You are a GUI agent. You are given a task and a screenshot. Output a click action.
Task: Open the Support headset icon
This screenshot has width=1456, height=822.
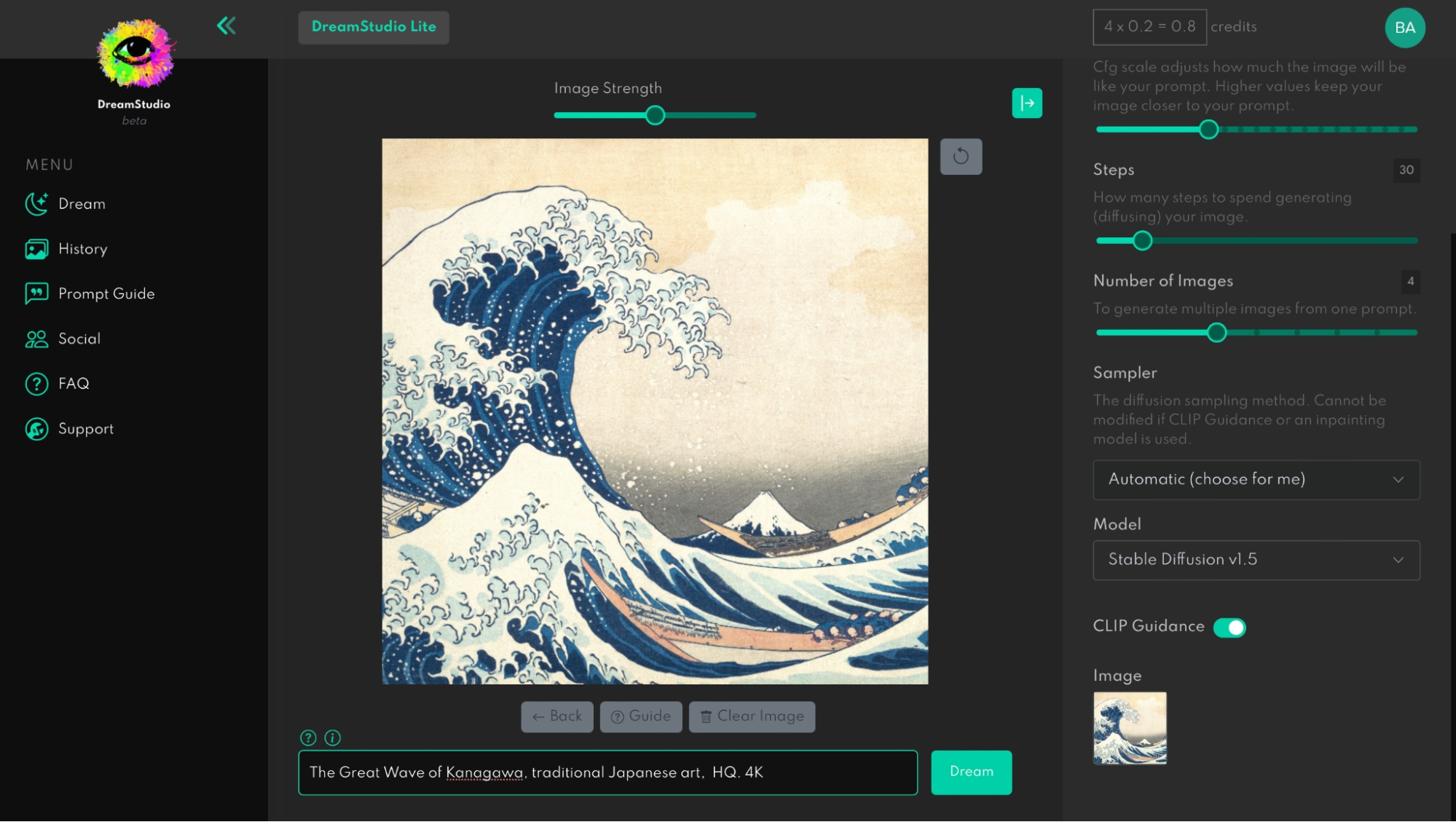[x=36, y=429]
